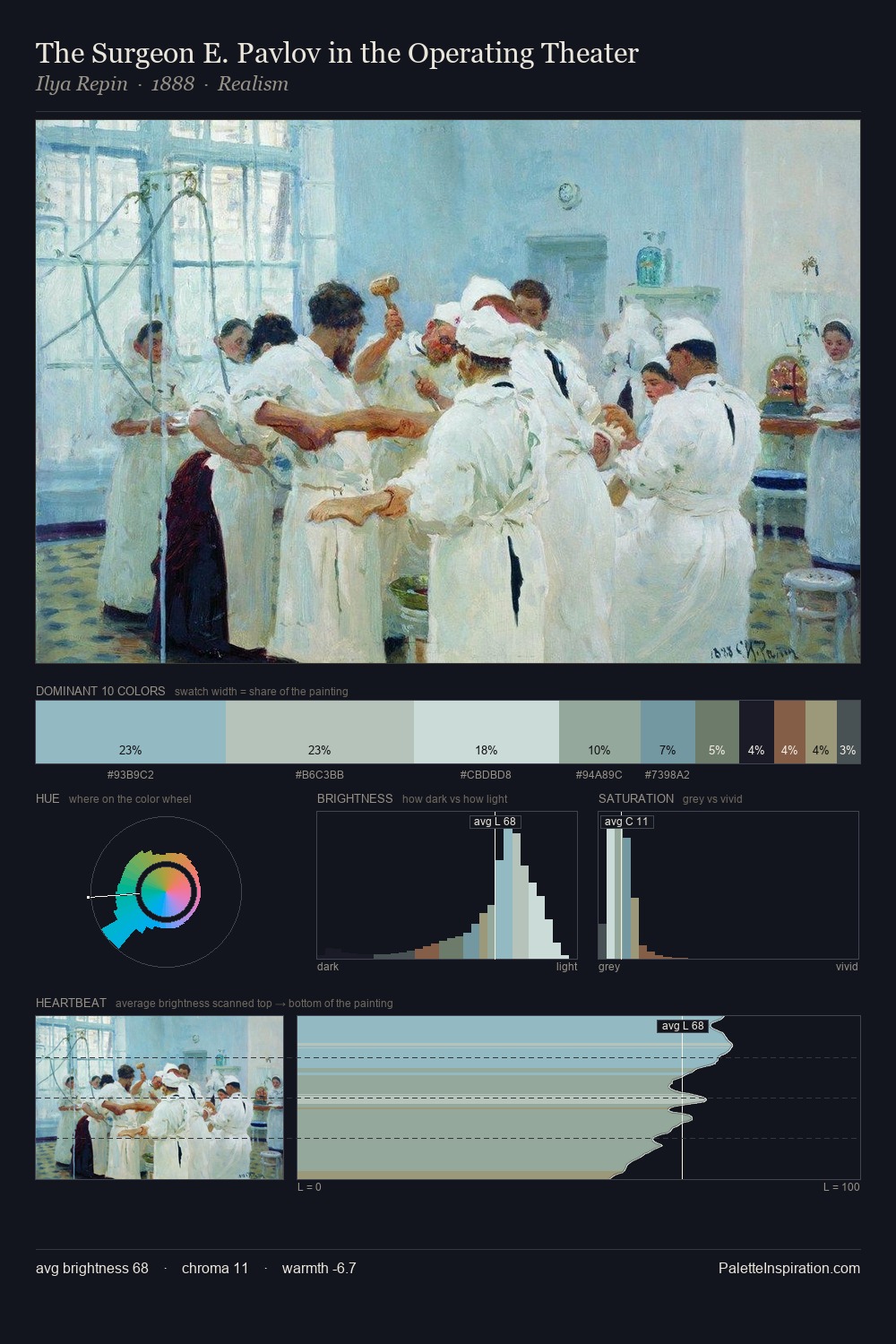Click the 'BRIGHTNESS' section heading
This screenshot has width=896, height=1344.
[355, 799]
